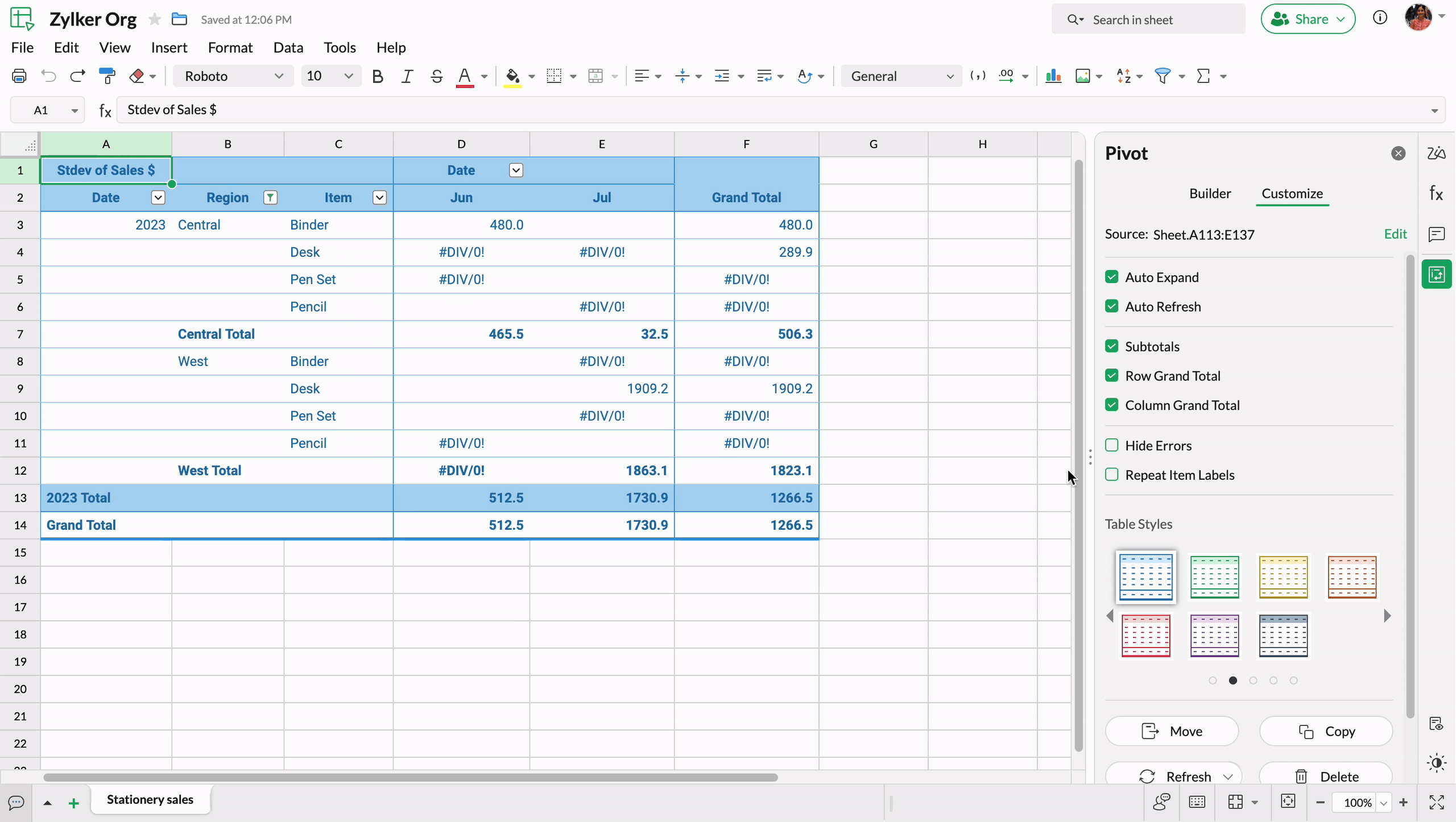Click the insert chart icon
The height and width of the screenshot is (822, 1456).
[x=1053, y=76]
